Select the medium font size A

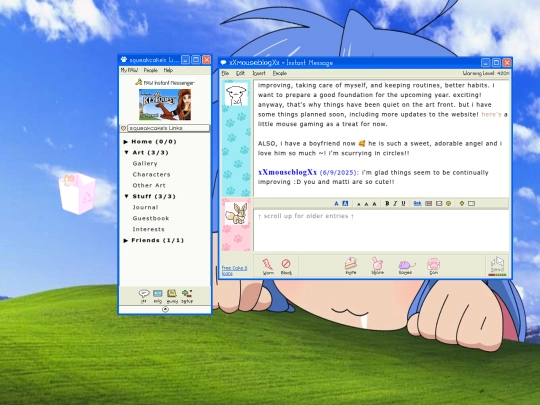(x=366, y=204)
